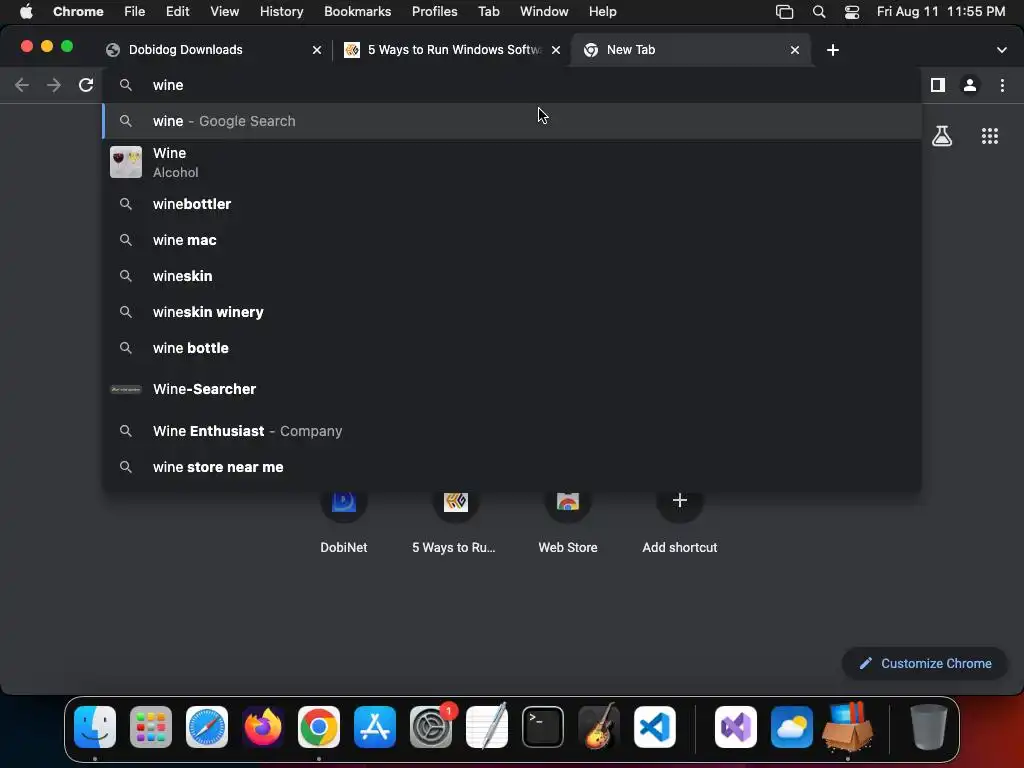Click the screen mirroring menu bar icon
This screenshot has width=1024, height=768.
point(784,11)
